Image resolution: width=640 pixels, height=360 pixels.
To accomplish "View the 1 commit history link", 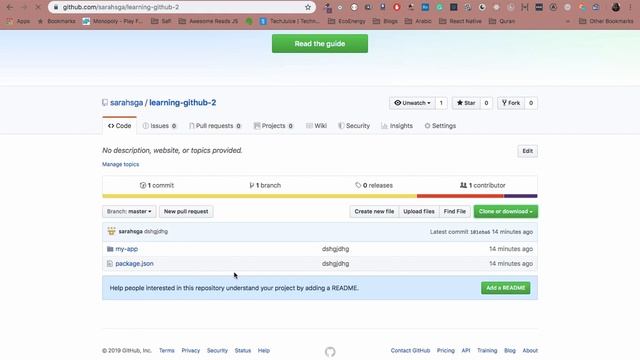I will tap(157, 185).
